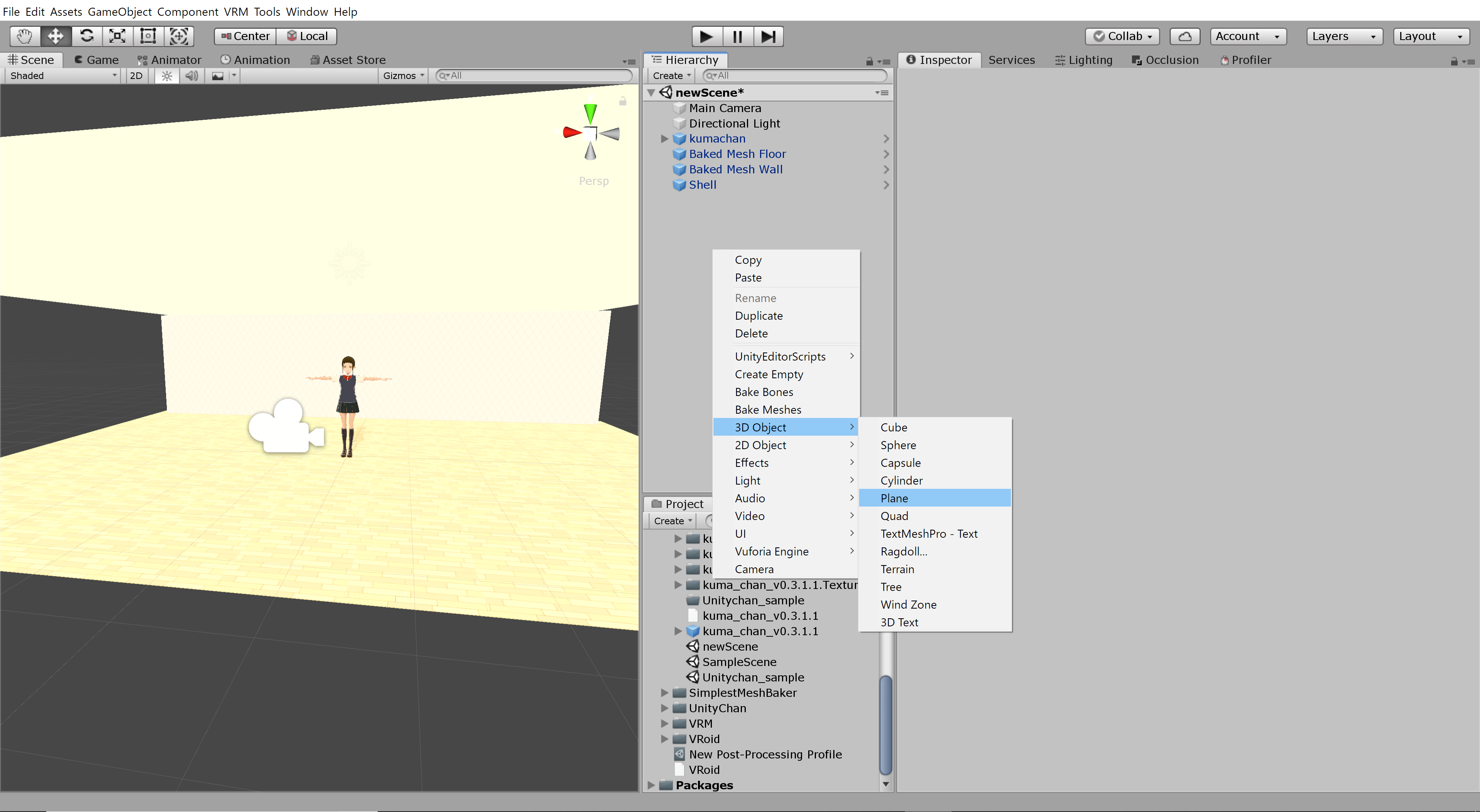
Task: Click the Hierarchy search field
Action: [x=796, y=76]
